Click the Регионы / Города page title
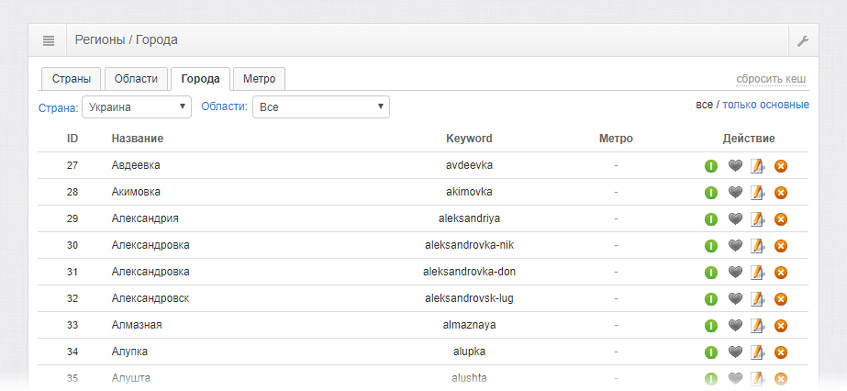This screenshot has height=391, width=847. point(126,40)
